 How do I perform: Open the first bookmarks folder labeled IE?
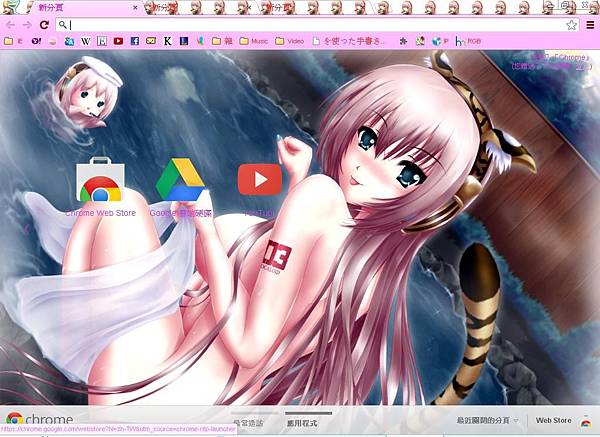[x=13, y=41]
